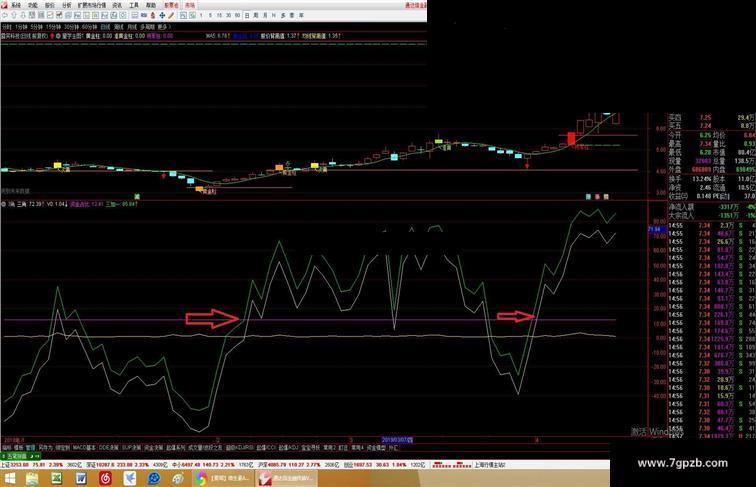Open the 报价 menu
This screenshot has width=756, height=487.
[x=49, y=5]
